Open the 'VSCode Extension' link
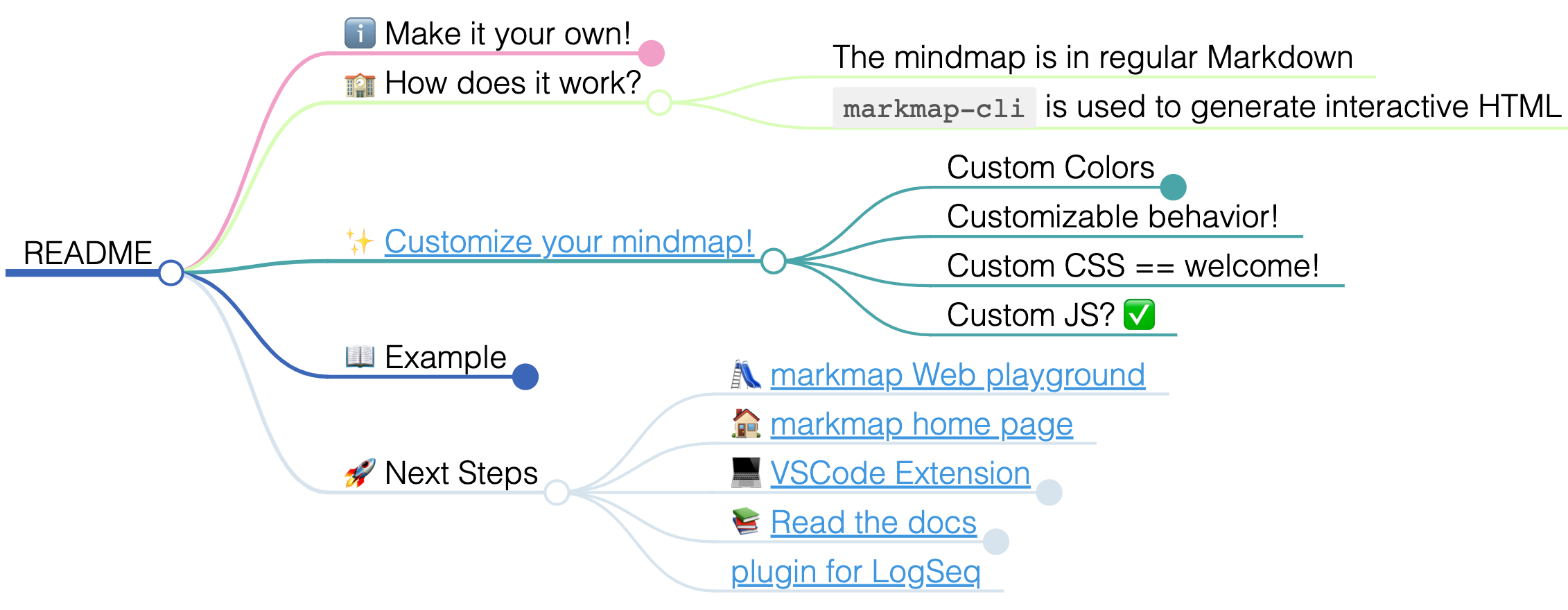 900,473
